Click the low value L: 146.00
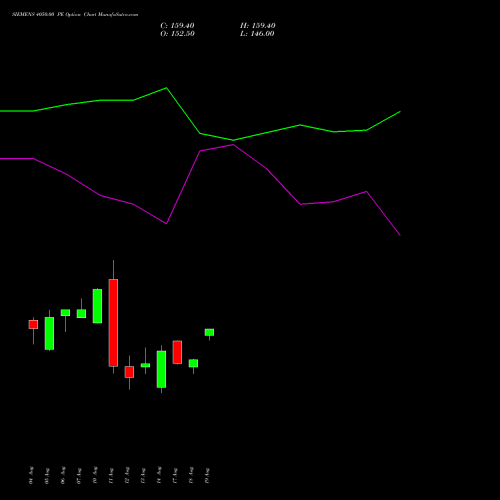The image size is (500, 500). tap(257, 34)
